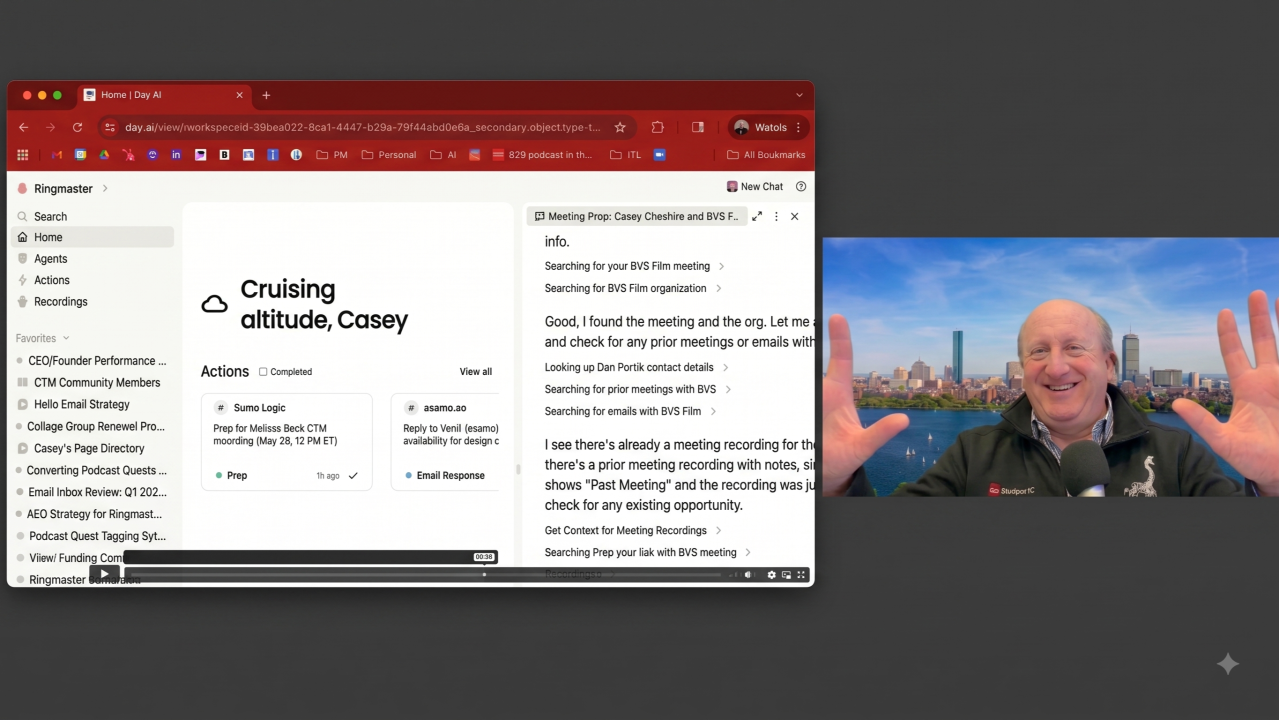Open the Google Drive bookmark

click(x=104, y=155)
